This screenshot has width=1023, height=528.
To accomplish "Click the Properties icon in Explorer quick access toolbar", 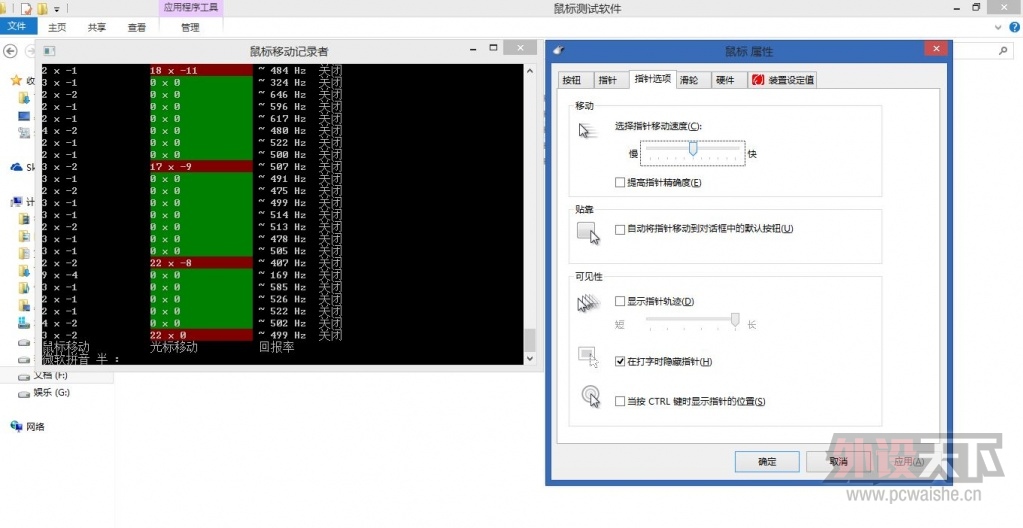I will click(27, 8).
